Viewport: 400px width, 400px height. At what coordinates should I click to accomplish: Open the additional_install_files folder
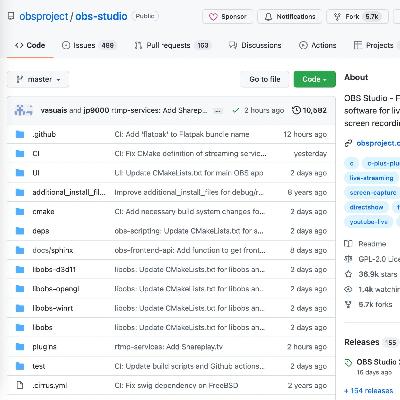pyautogui.click(x=69, y=192)
